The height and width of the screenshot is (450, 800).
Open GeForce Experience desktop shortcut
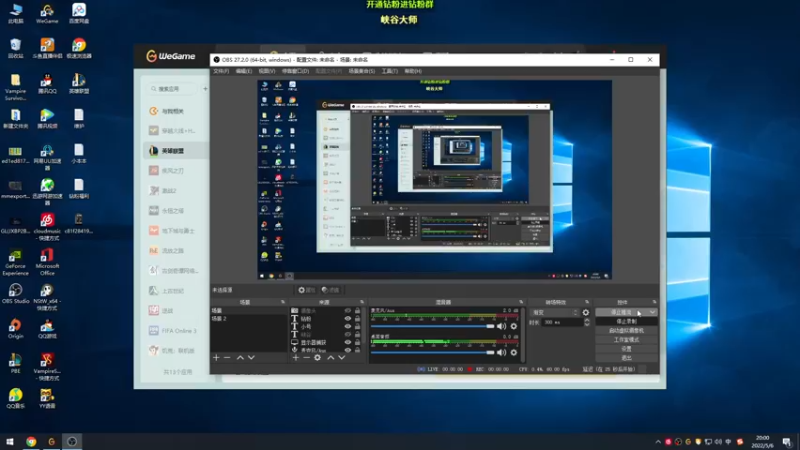[x=15, y=262]
